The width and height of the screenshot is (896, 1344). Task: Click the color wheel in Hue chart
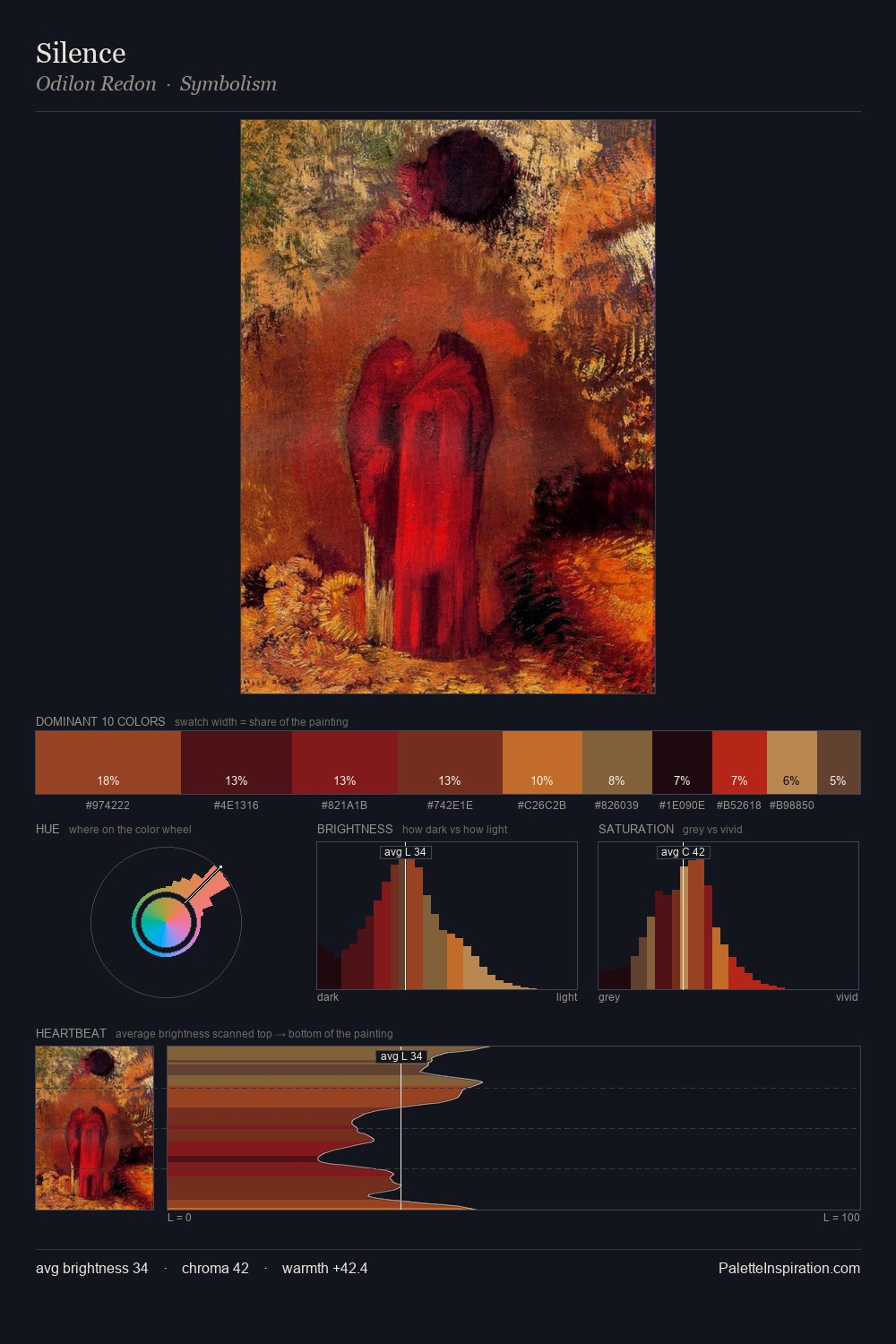point(166,923)
